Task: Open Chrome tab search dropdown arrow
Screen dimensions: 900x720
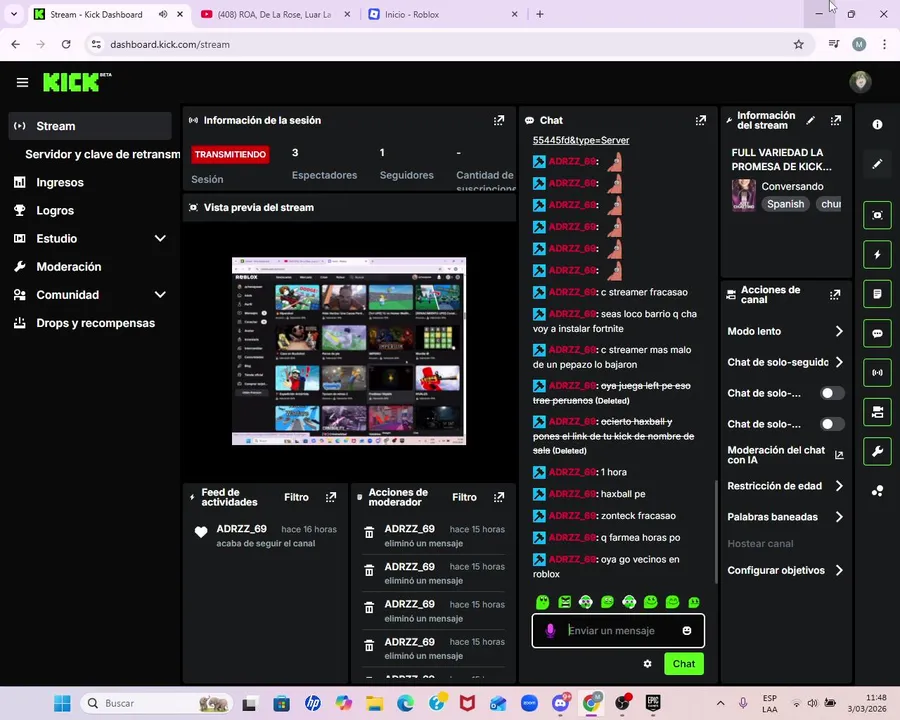Action: 14,14
